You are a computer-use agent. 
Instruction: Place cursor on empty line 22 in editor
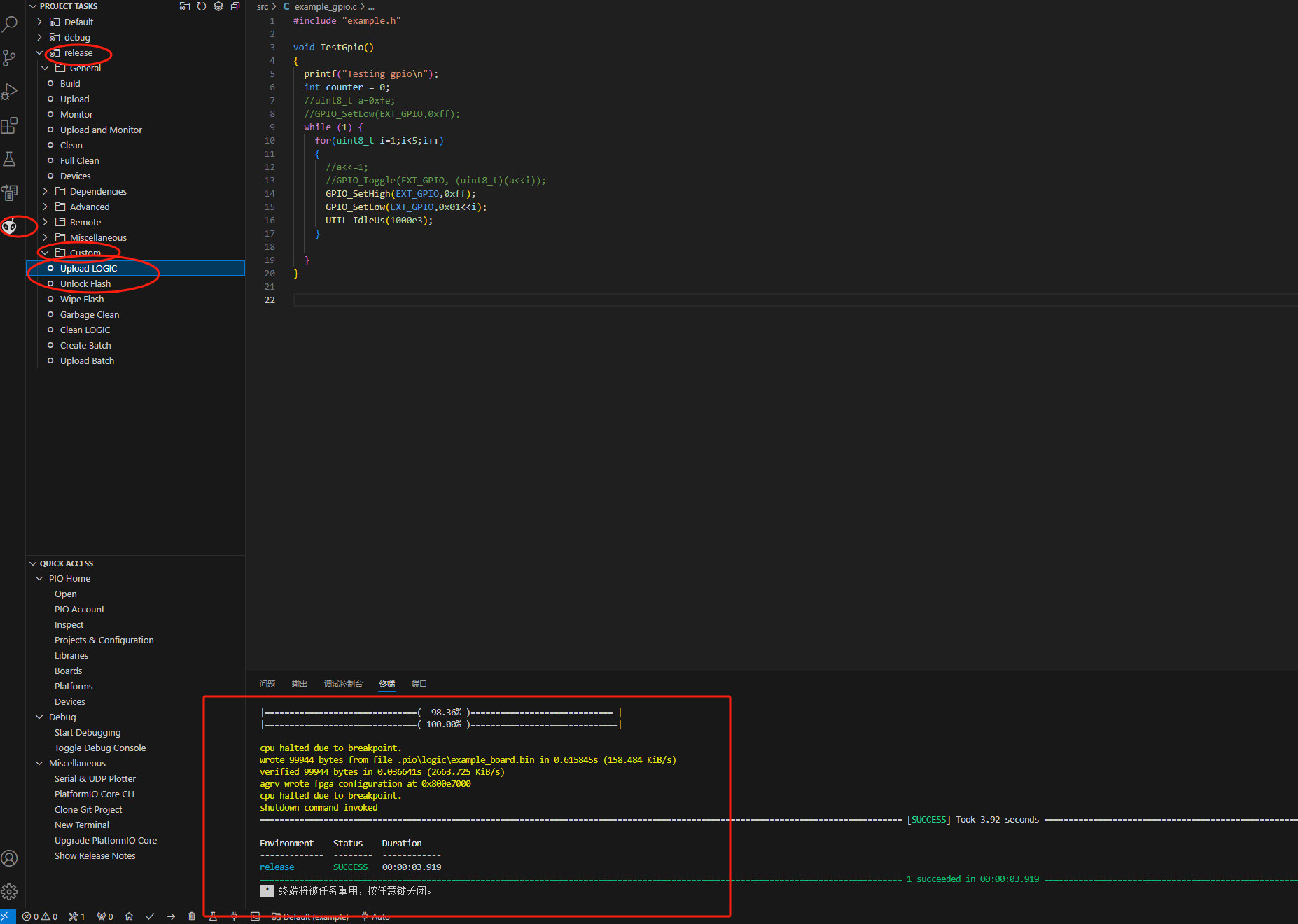tap(795, 300)
